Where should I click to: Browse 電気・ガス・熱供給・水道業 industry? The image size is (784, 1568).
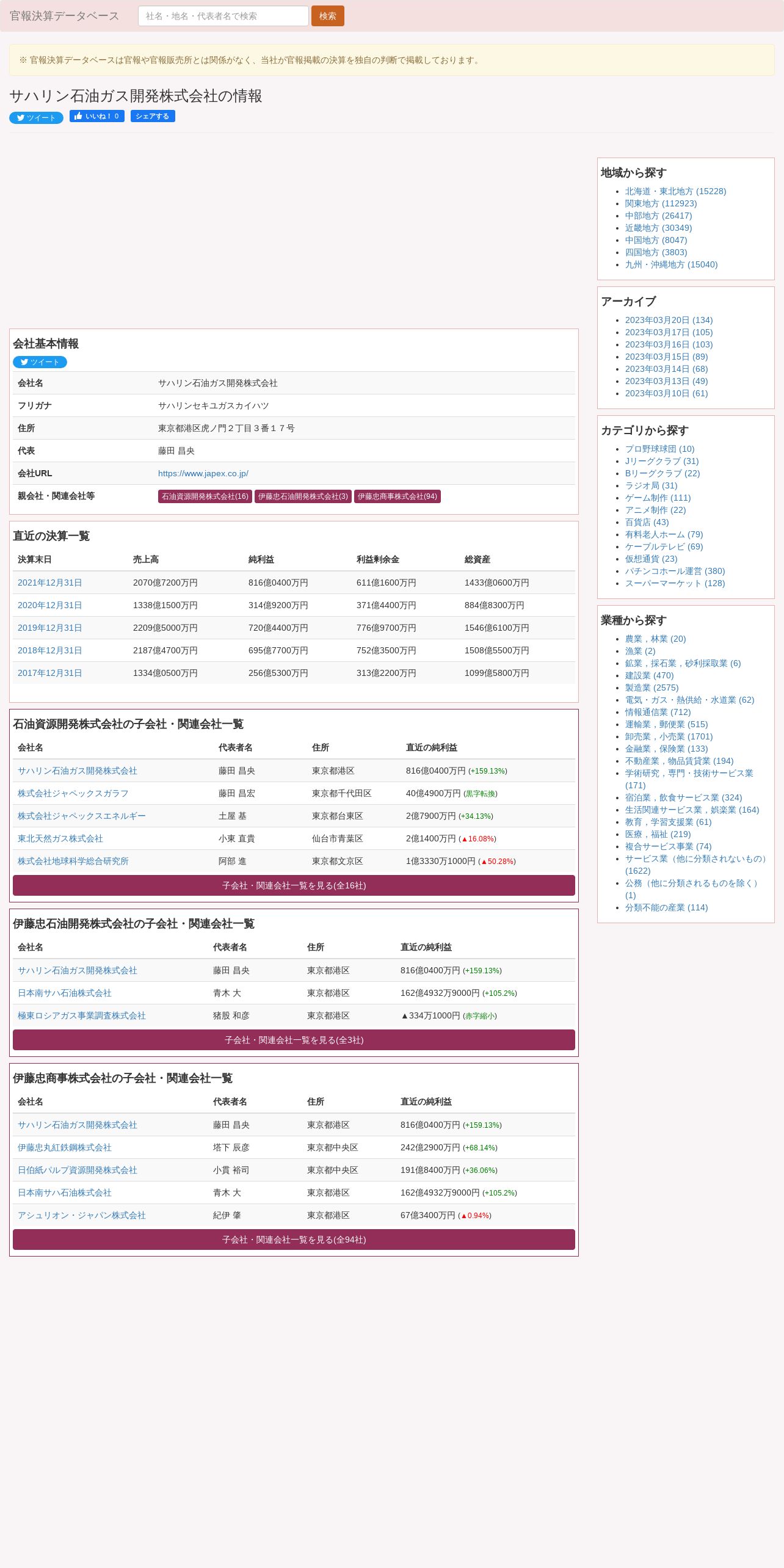pyautogui.click(x=689, y=700)
